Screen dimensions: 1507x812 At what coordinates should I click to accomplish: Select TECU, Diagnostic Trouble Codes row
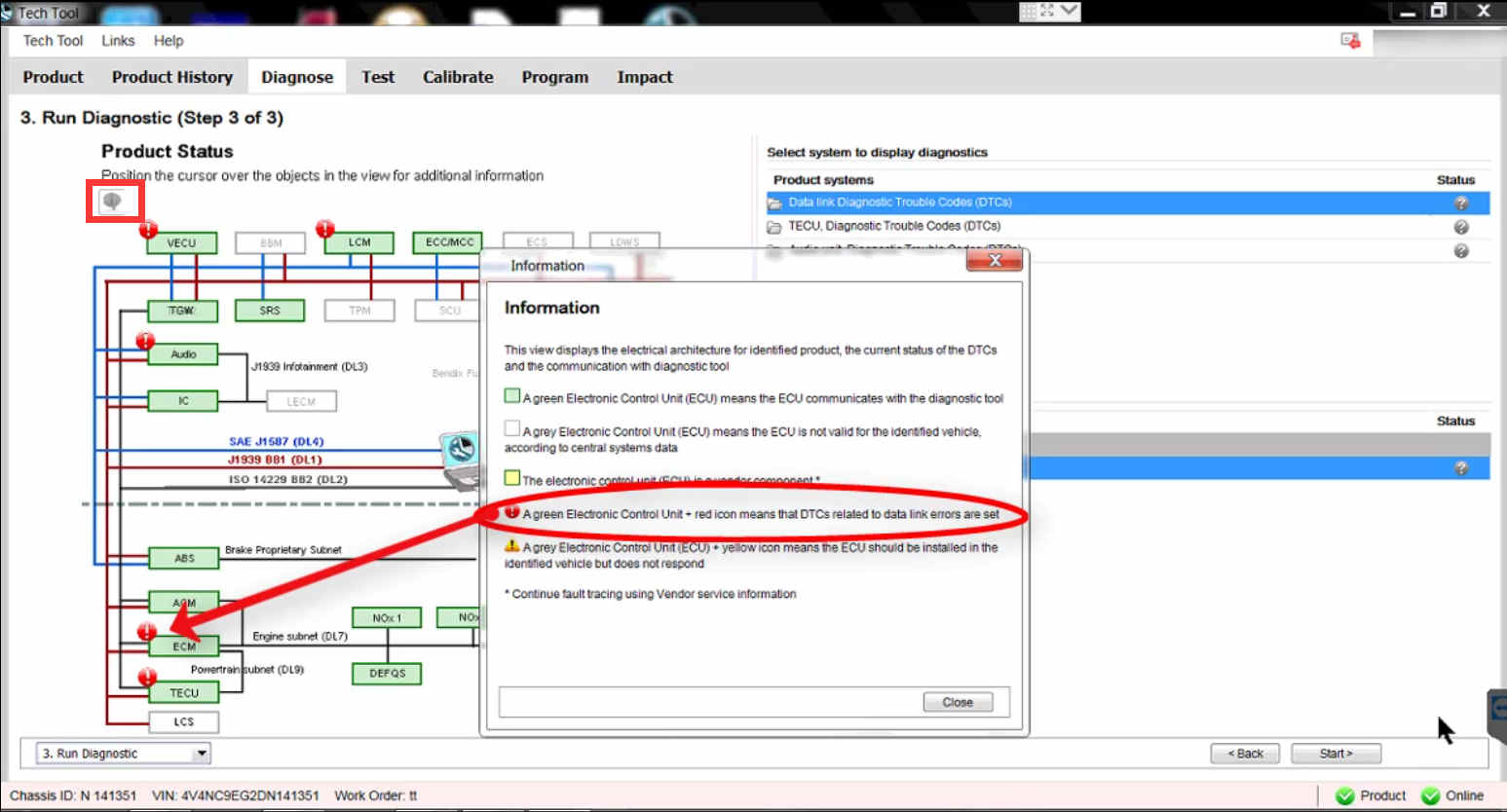pyautogui.click(x=1128, y=226)
